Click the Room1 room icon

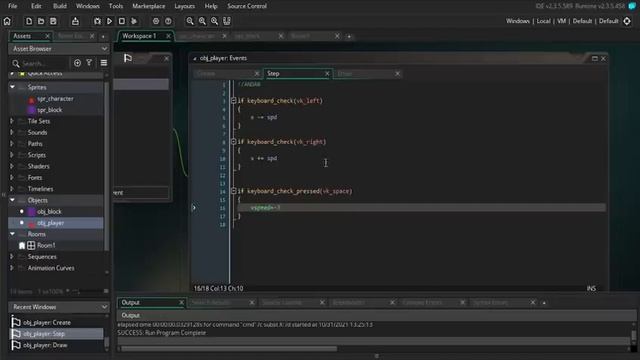point(31,245)
